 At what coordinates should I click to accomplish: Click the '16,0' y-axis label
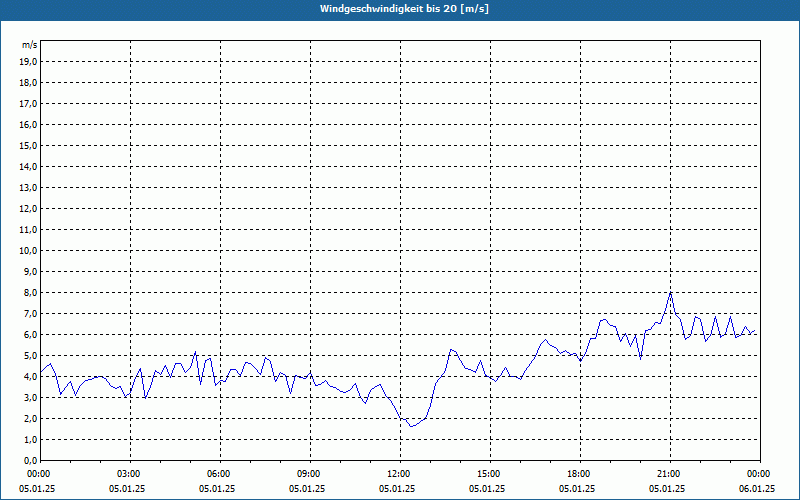click(x=29, y=124)
